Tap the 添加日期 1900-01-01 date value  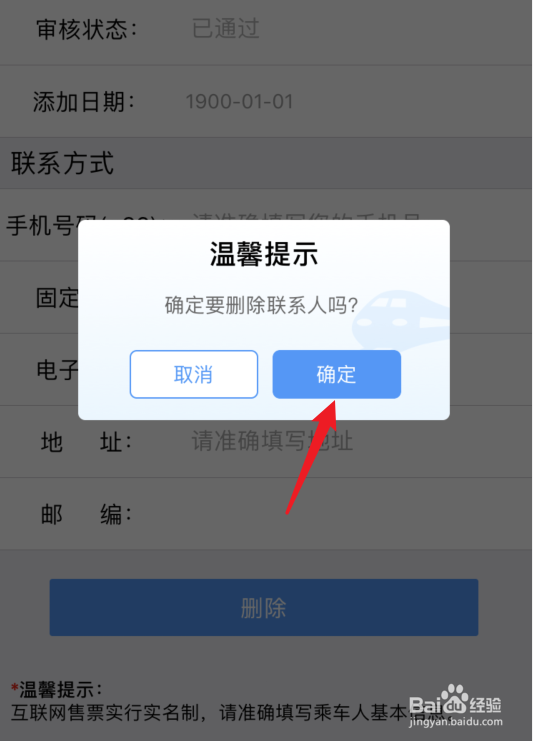coord(239,102)
